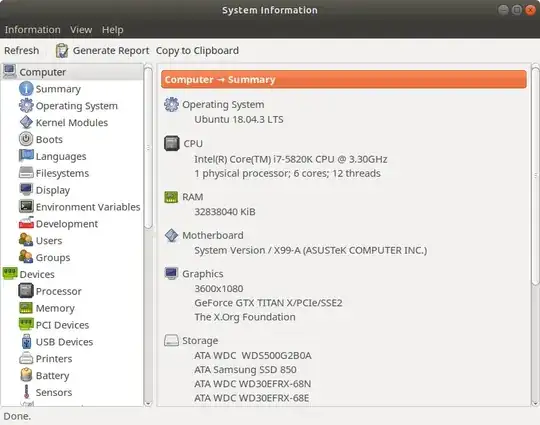
Task: Click the text Ubuntu 18.04.3 LTS
Action: (x=239, y=120)
